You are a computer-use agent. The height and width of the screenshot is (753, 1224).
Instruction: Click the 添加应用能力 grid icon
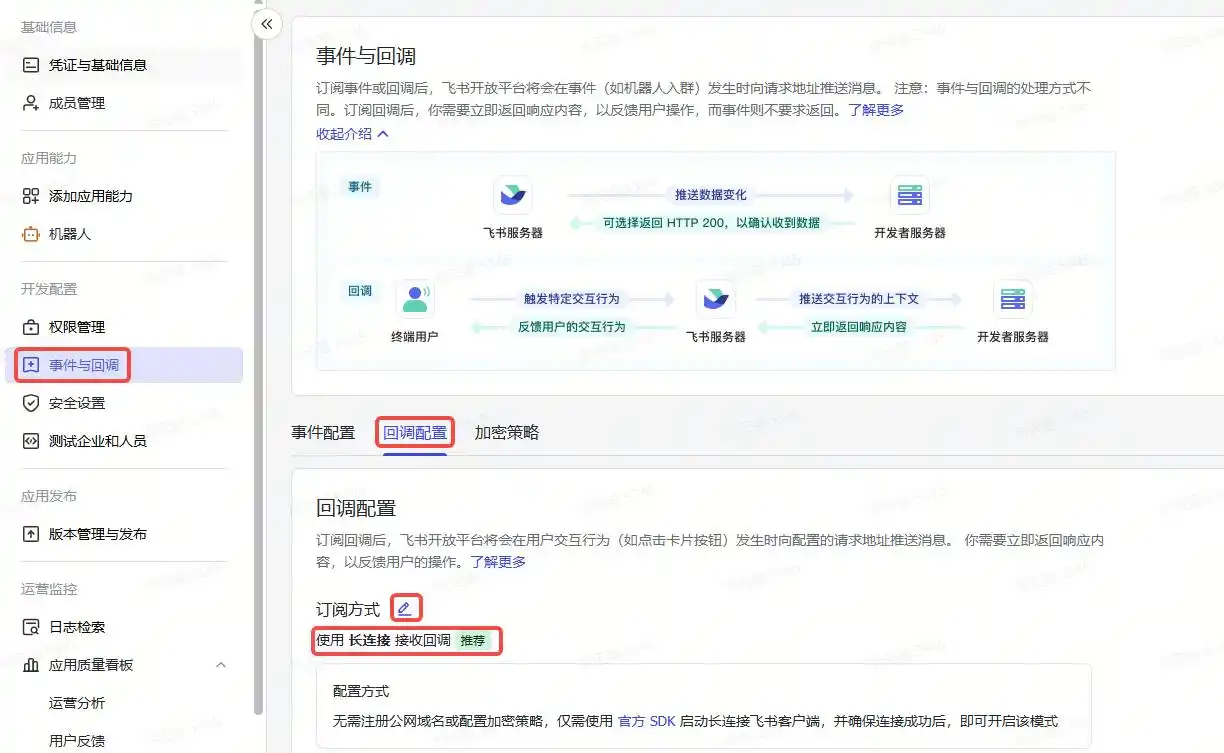pyautogui.click(x=31, y=196)
